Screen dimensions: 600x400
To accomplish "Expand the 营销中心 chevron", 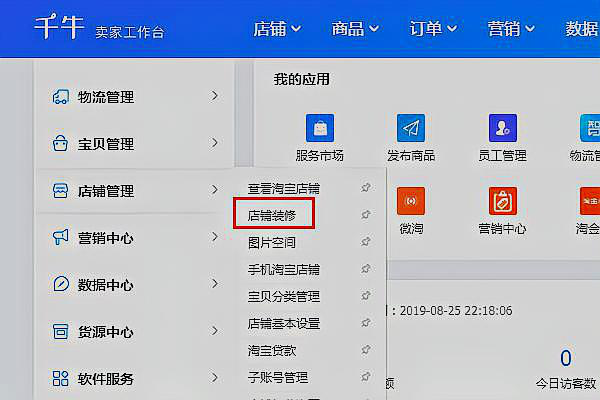I will click(x=215, y=237).
